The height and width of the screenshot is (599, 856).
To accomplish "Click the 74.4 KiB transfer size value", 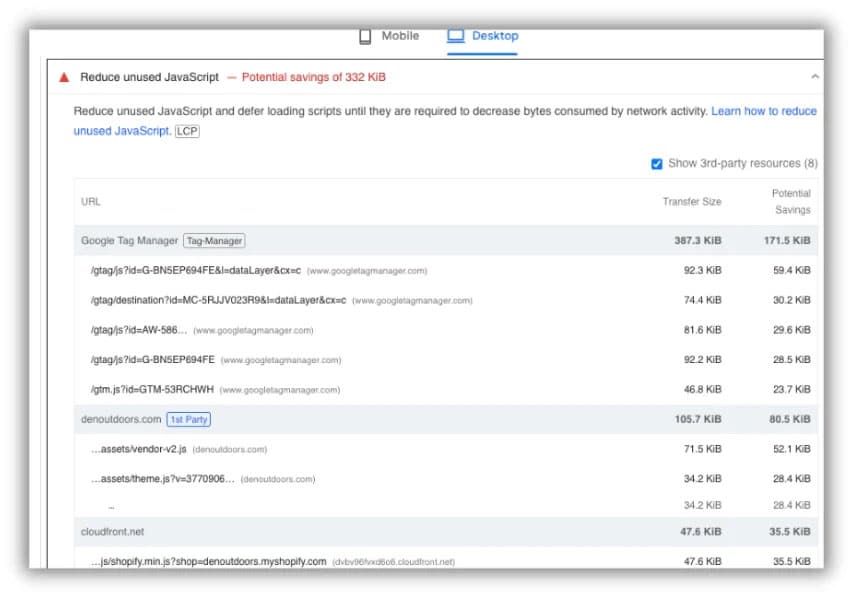I will coord(703,300).
